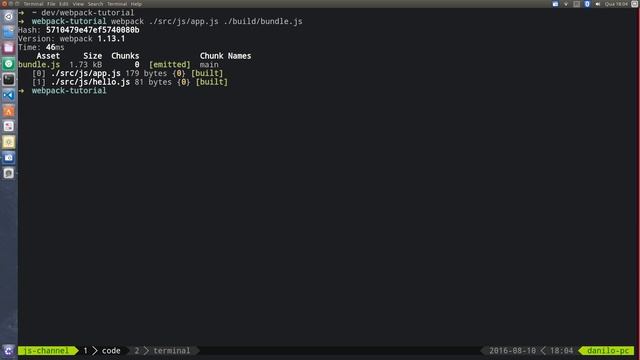This screenshot has height=360, width=640.
Task: Select tmux window 1 code
Action: pyautogui.click(x=102, y=351)
